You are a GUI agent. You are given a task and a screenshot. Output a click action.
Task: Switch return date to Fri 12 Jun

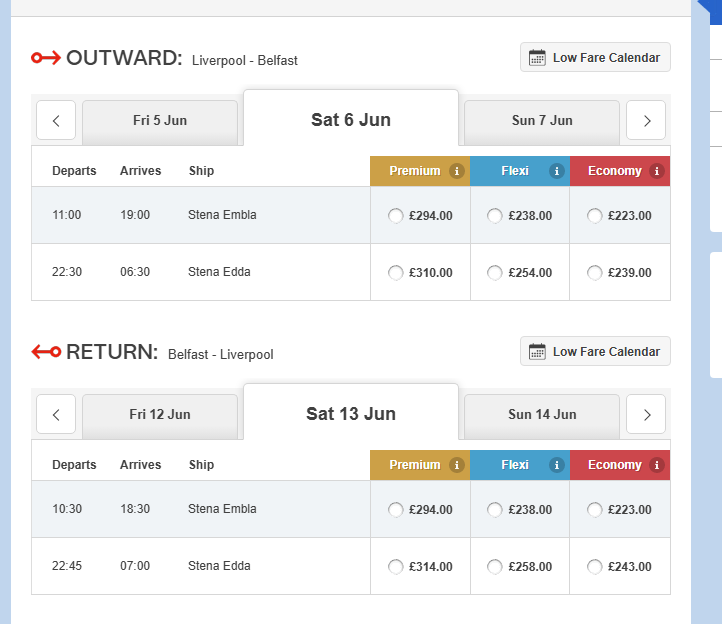160,415
